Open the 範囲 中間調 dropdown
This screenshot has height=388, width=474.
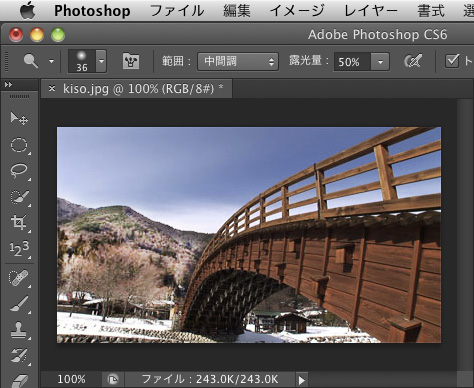(238, 62)
